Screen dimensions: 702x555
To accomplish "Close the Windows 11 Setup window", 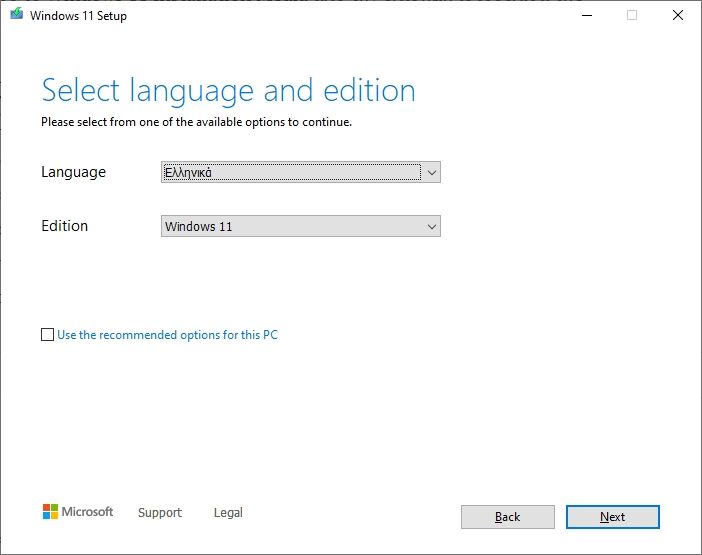I will [678, 15].
